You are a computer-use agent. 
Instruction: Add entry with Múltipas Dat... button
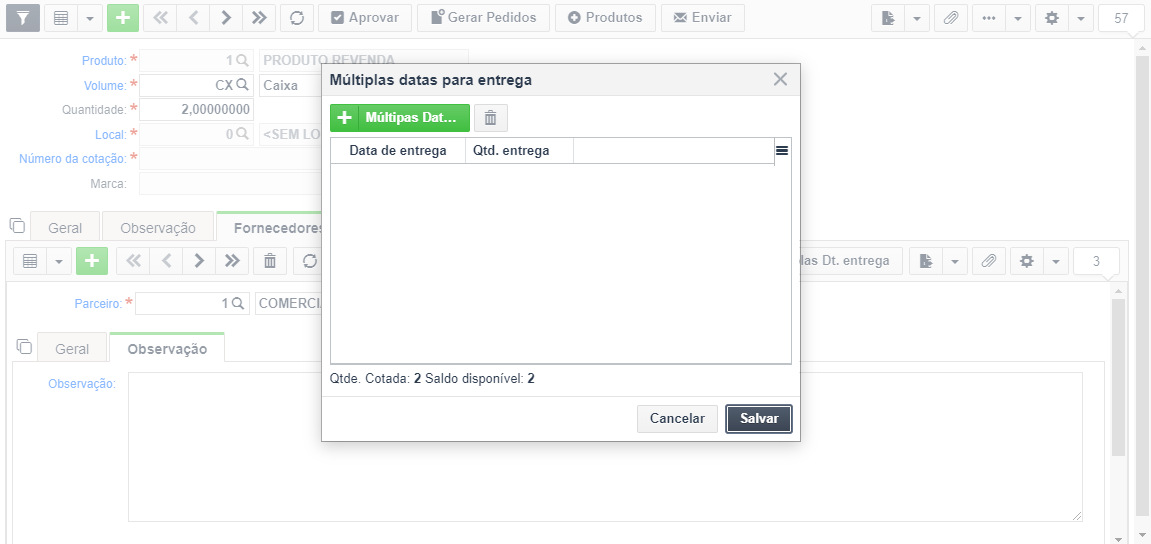tap(400, 117)
